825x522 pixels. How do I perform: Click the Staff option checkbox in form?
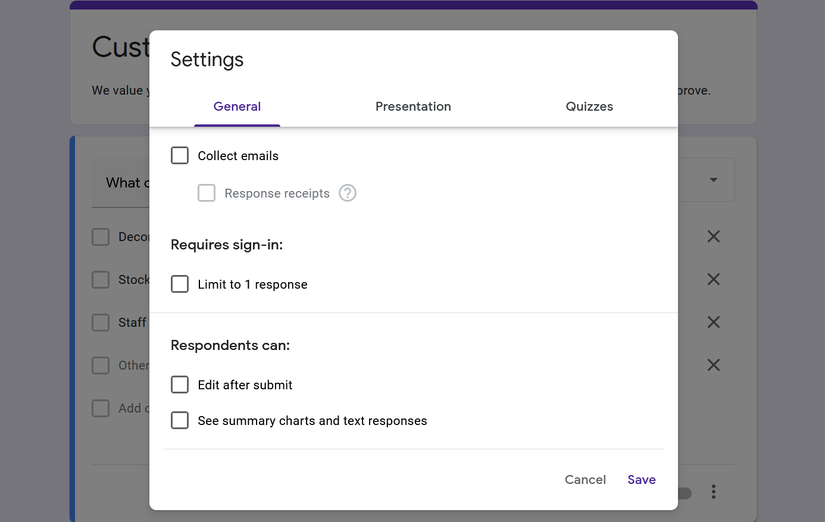coord(101,322)
